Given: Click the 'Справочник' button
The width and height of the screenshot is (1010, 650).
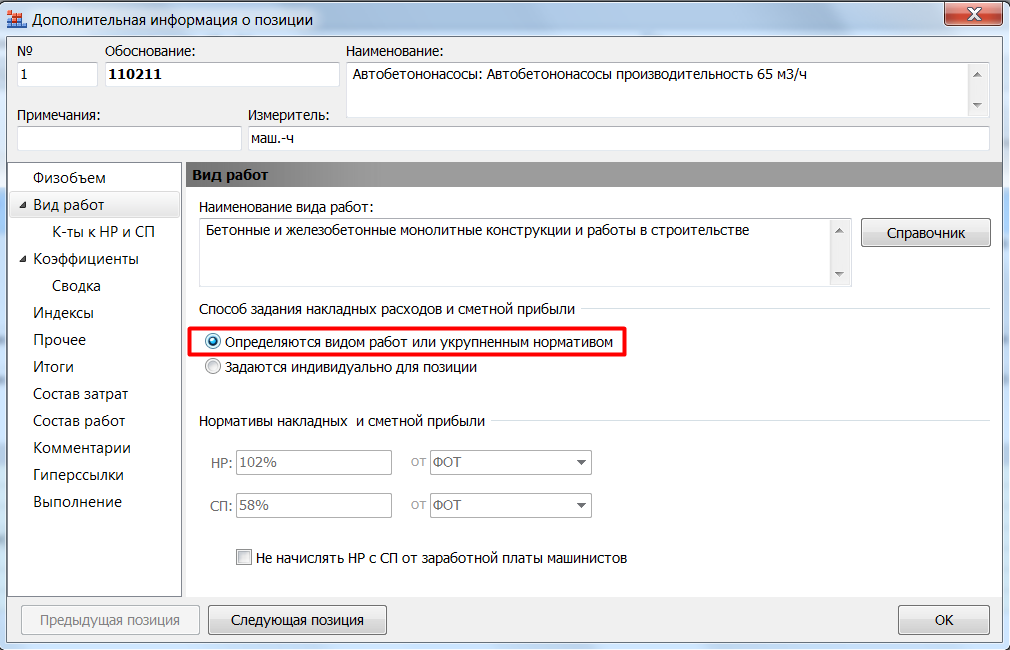Looking at the screenshot, I should tap(925, 233).
